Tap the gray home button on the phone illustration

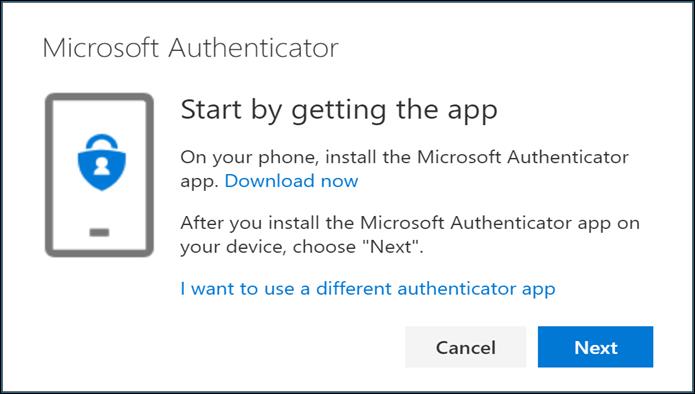coord(99,232)
